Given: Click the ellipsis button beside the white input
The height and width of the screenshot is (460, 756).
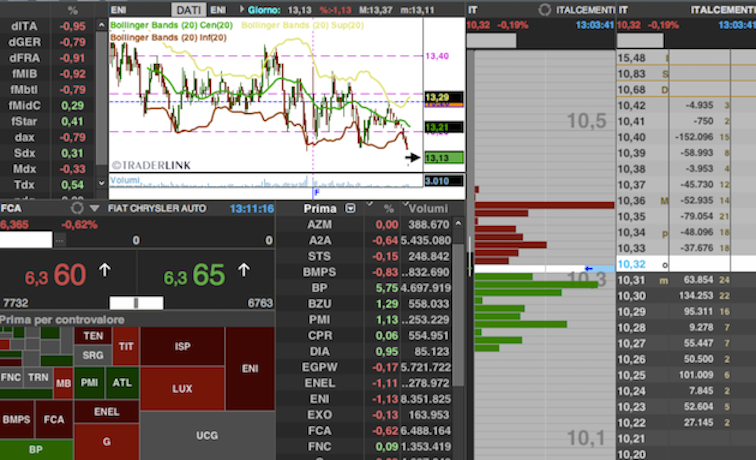Looking at the screenshot, I should [x=59, y=240].
